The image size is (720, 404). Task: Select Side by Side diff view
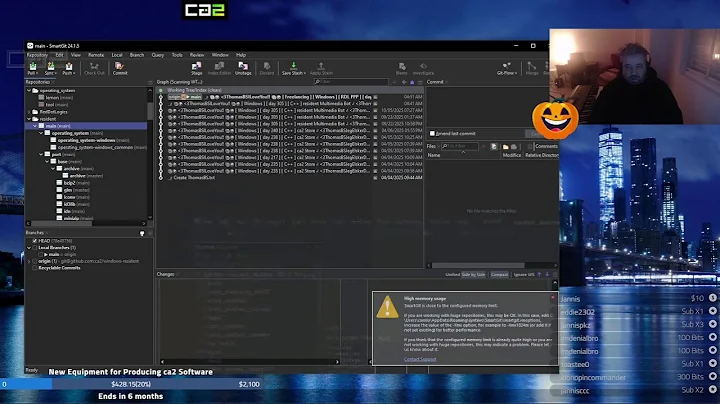click(x=473, y=275)
